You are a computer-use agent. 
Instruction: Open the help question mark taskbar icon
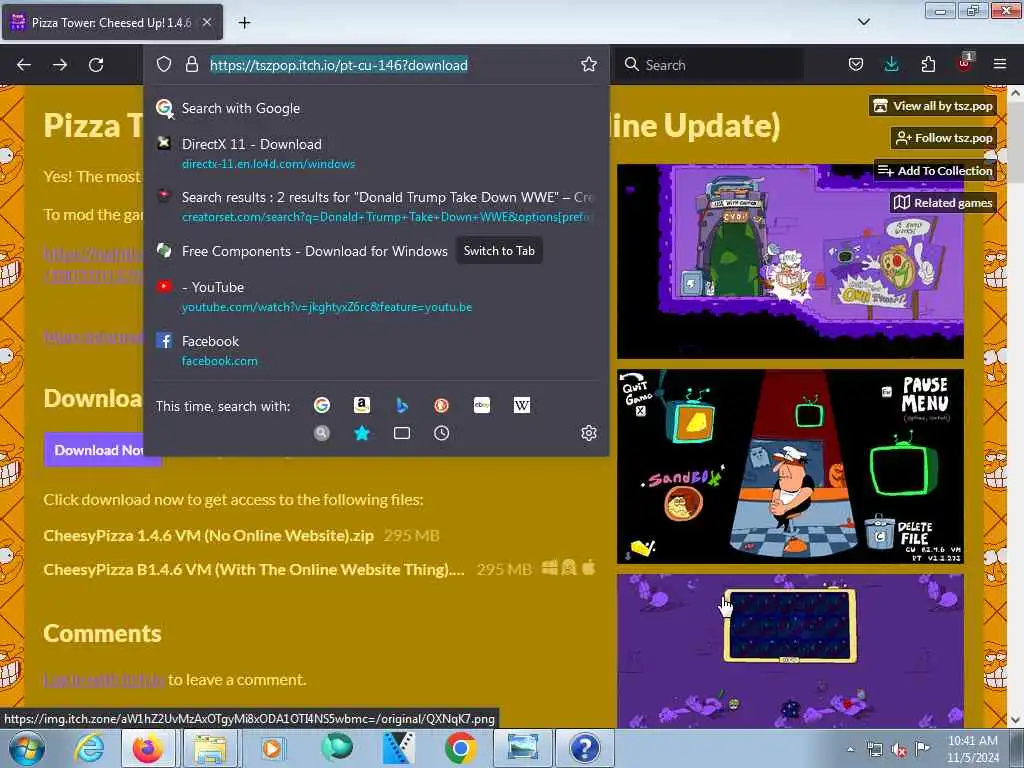pyautogui.click(x=584, y=748)
